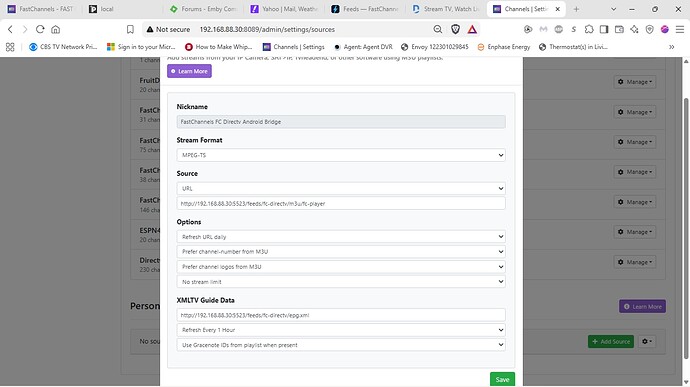Open Manage menu for the 75 channels source
The height and width of the screenshot is (387, 690).
coord(635,142)
